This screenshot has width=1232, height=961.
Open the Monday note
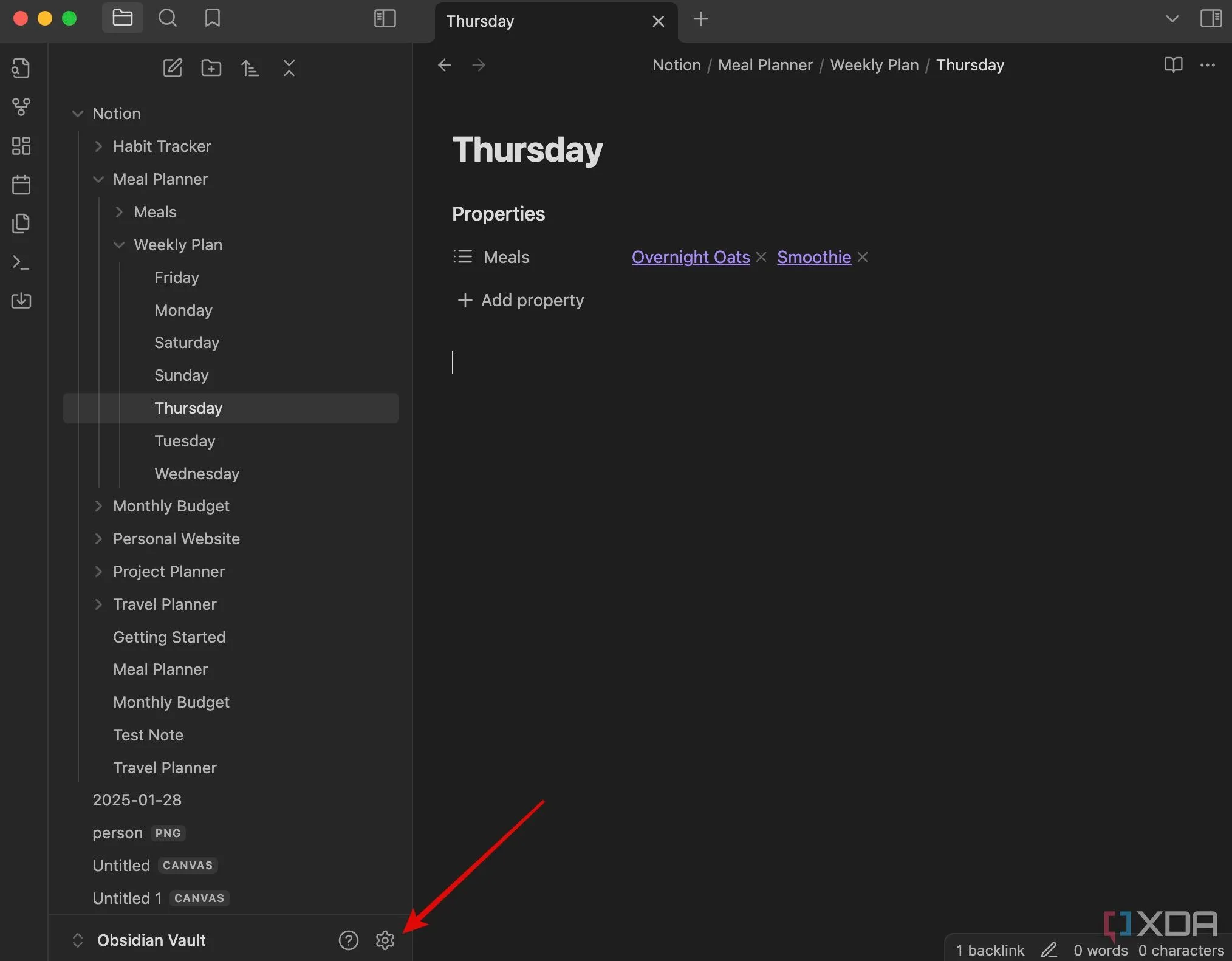(231, 310)
